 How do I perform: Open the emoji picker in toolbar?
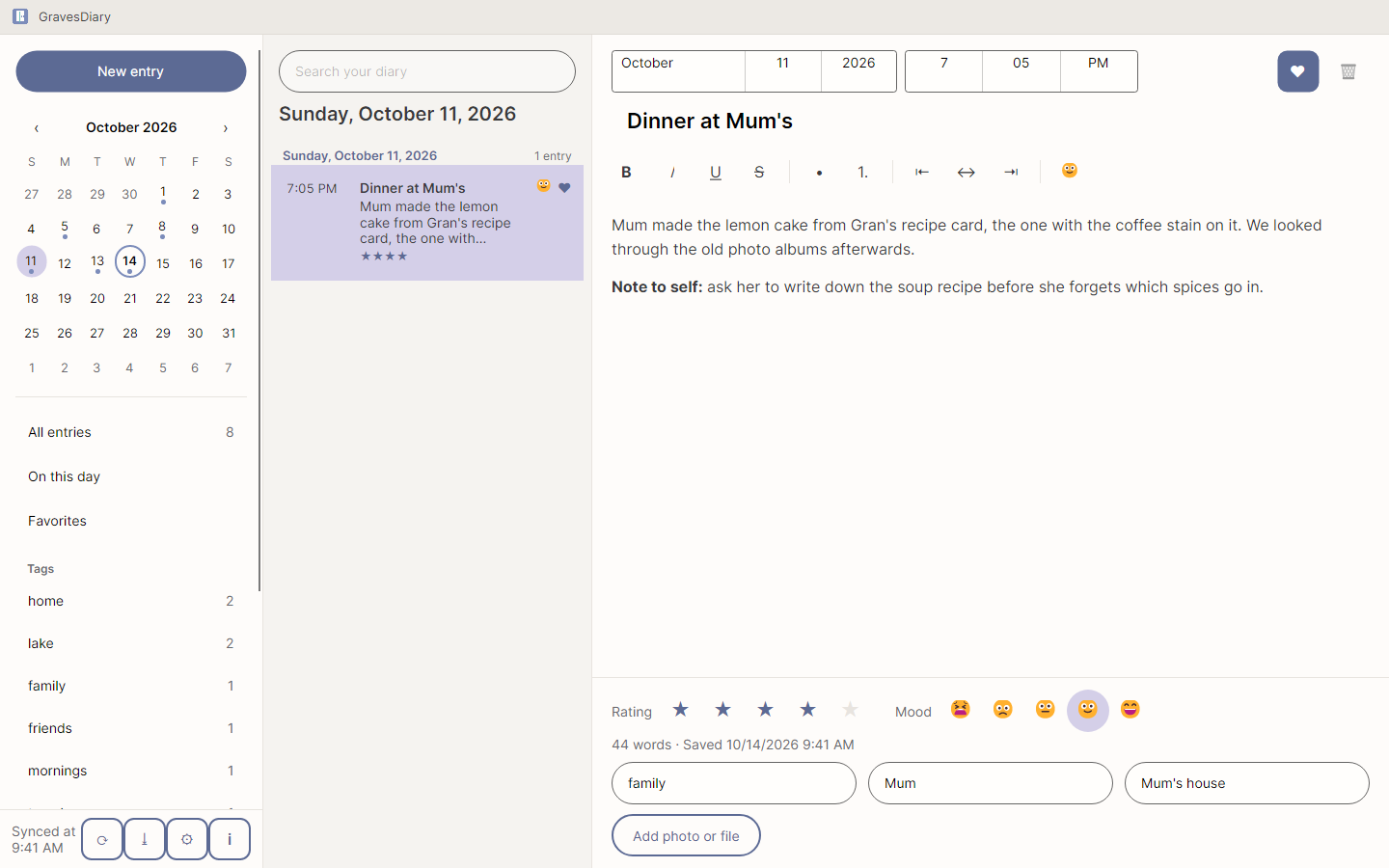(1070, 171)
